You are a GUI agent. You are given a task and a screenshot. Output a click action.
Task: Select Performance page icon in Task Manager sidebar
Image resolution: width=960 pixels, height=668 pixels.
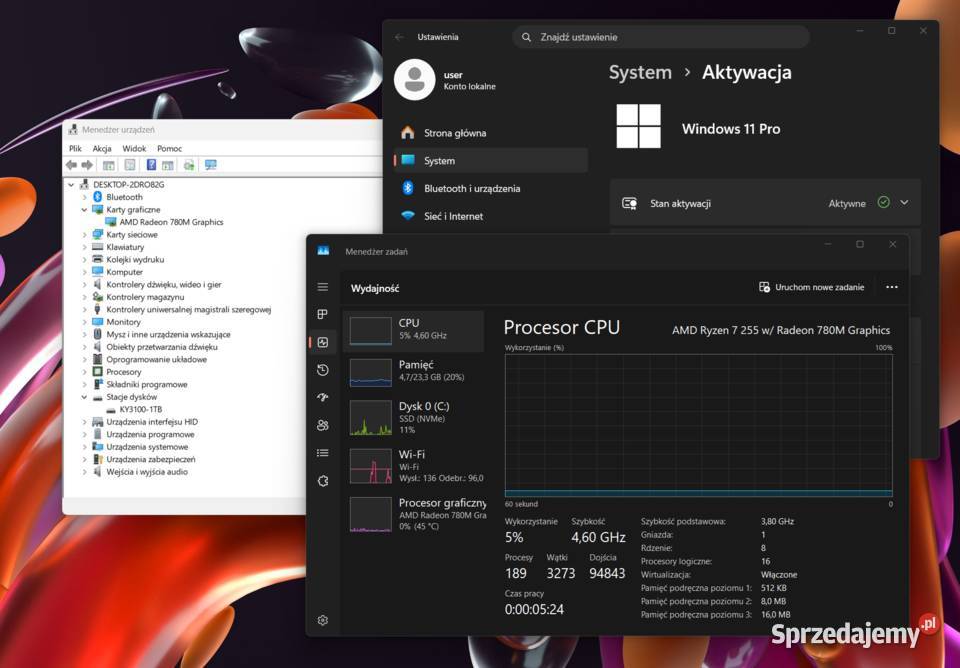pyautogui.click(x=323, y=342)
